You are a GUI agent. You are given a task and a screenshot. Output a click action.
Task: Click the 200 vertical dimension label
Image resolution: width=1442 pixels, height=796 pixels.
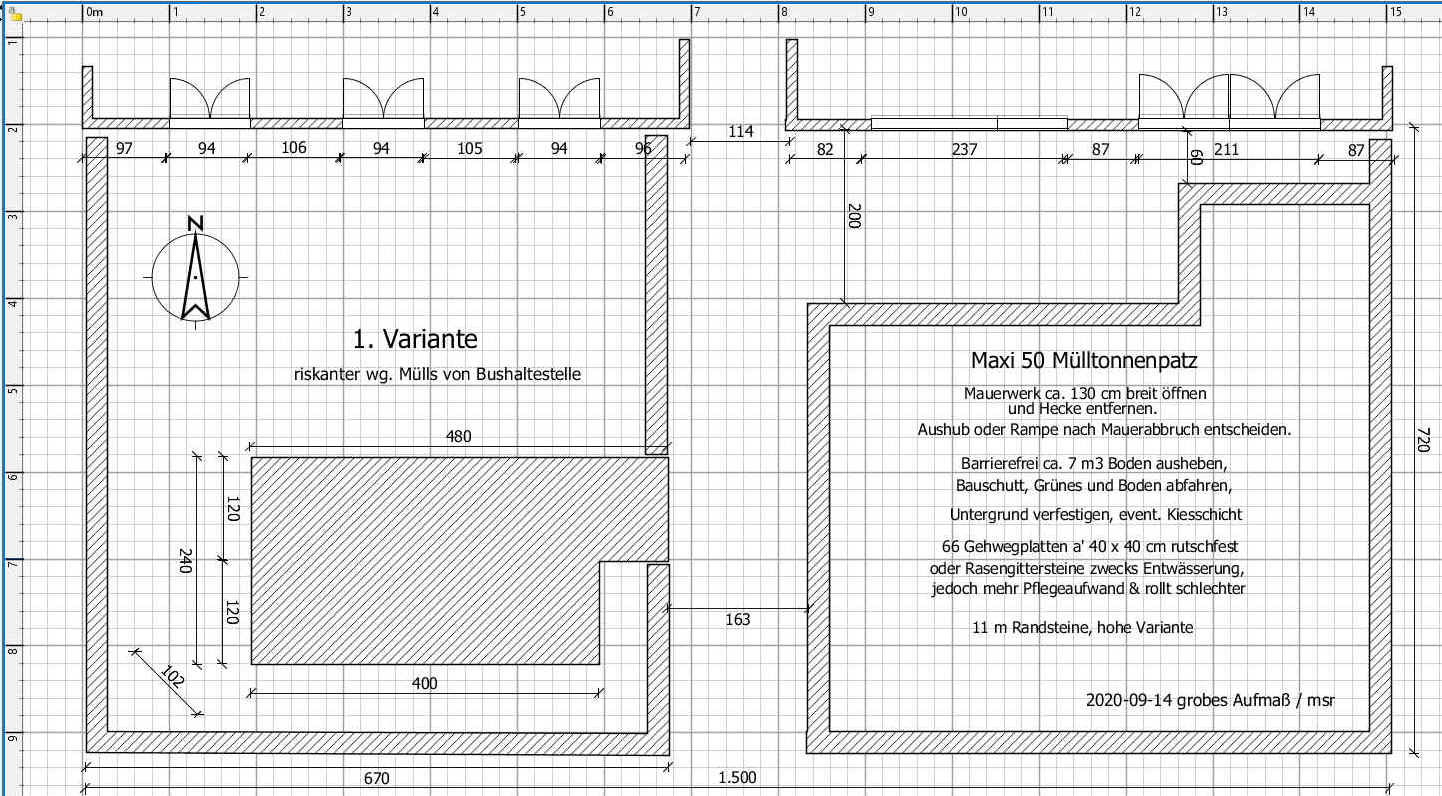[x=853, y=216]
